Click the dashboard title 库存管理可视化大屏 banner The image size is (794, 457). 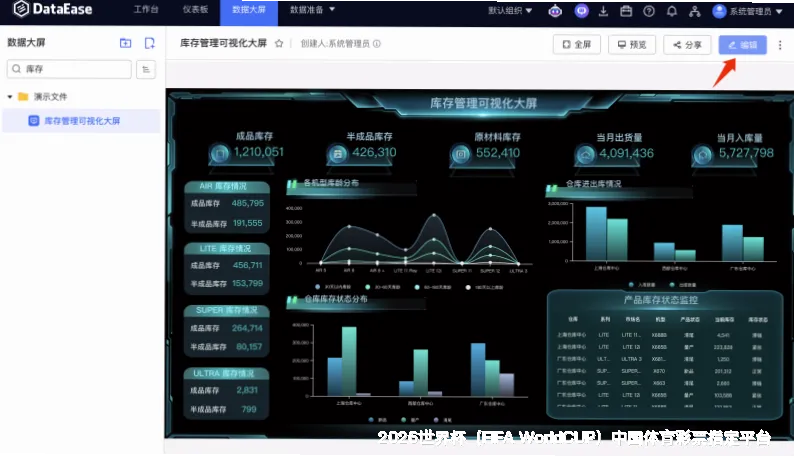click(483, 103)
